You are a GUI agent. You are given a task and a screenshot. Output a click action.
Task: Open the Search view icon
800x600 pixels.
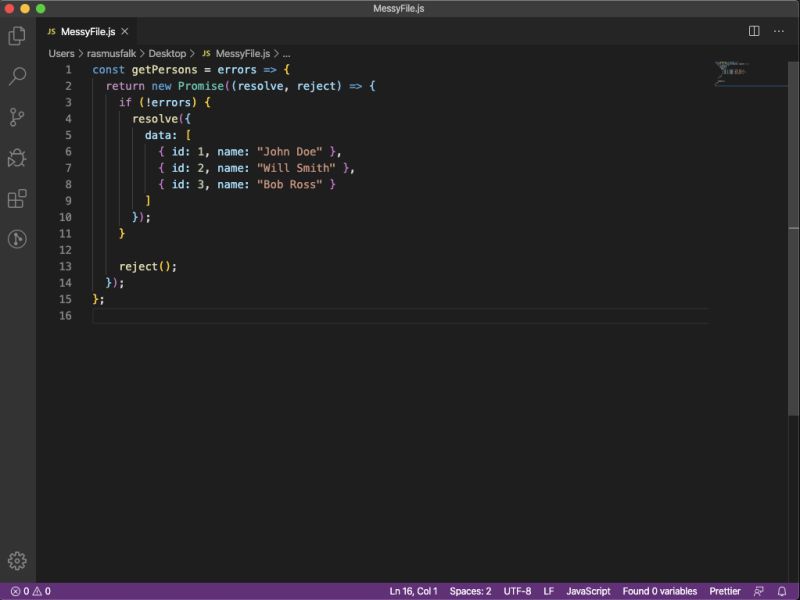point(16,77)
